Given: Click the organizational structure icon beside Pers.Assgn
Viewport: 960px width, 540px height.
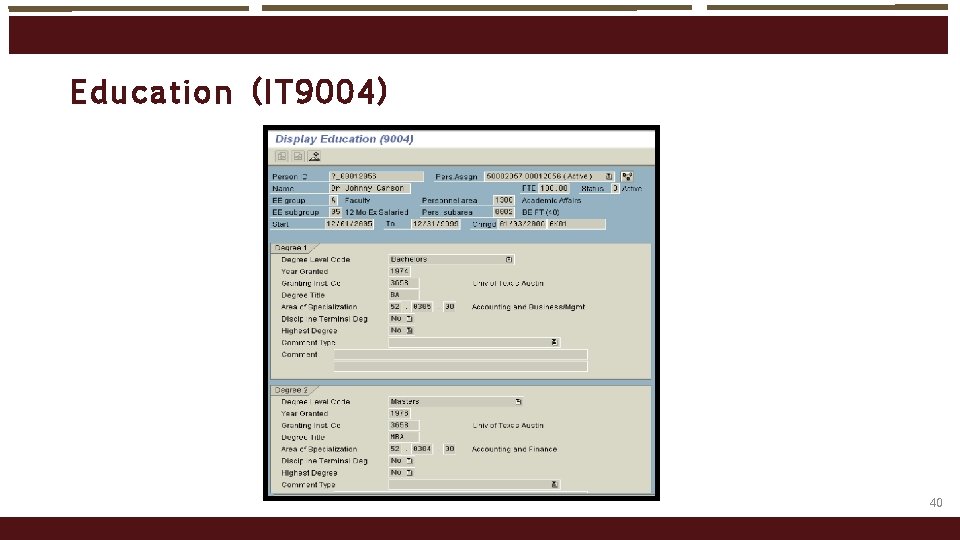Looking at the screenshot, I should (x=627, y=176).
